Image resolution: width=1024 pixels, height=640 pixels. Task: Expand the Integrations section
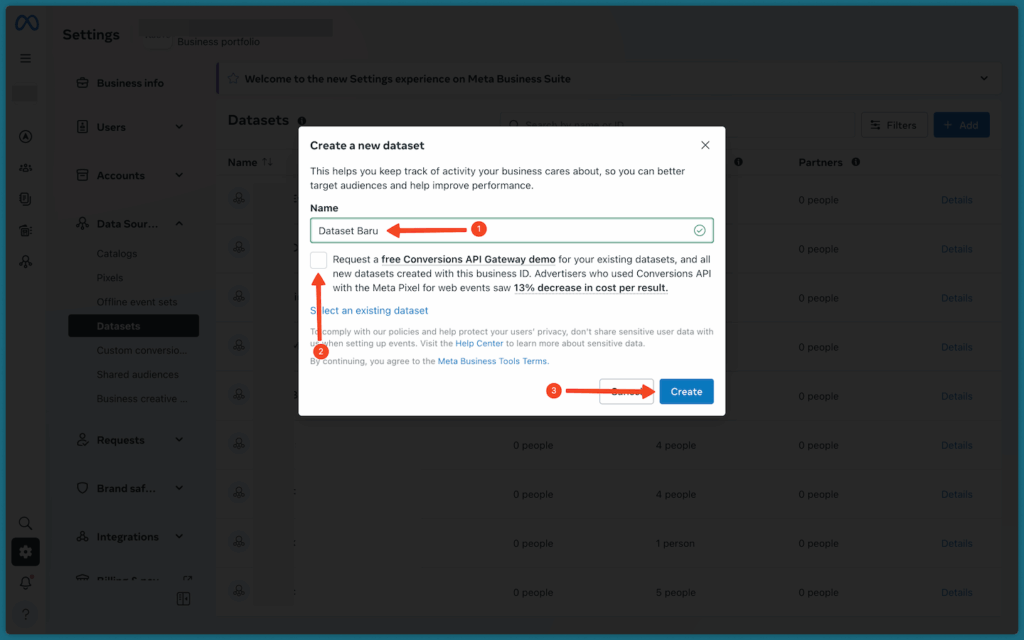pos(129,536)
